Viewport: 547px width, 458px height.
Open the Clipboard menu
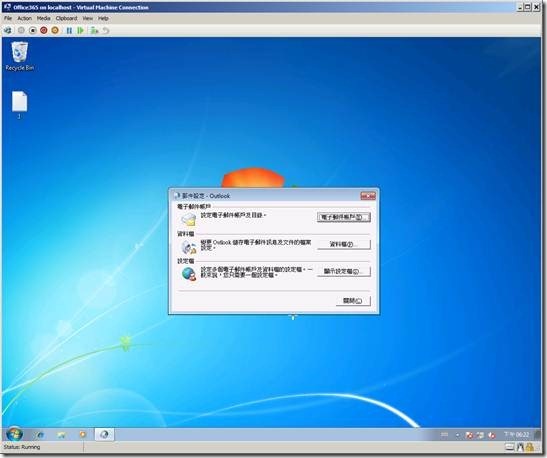66,18
